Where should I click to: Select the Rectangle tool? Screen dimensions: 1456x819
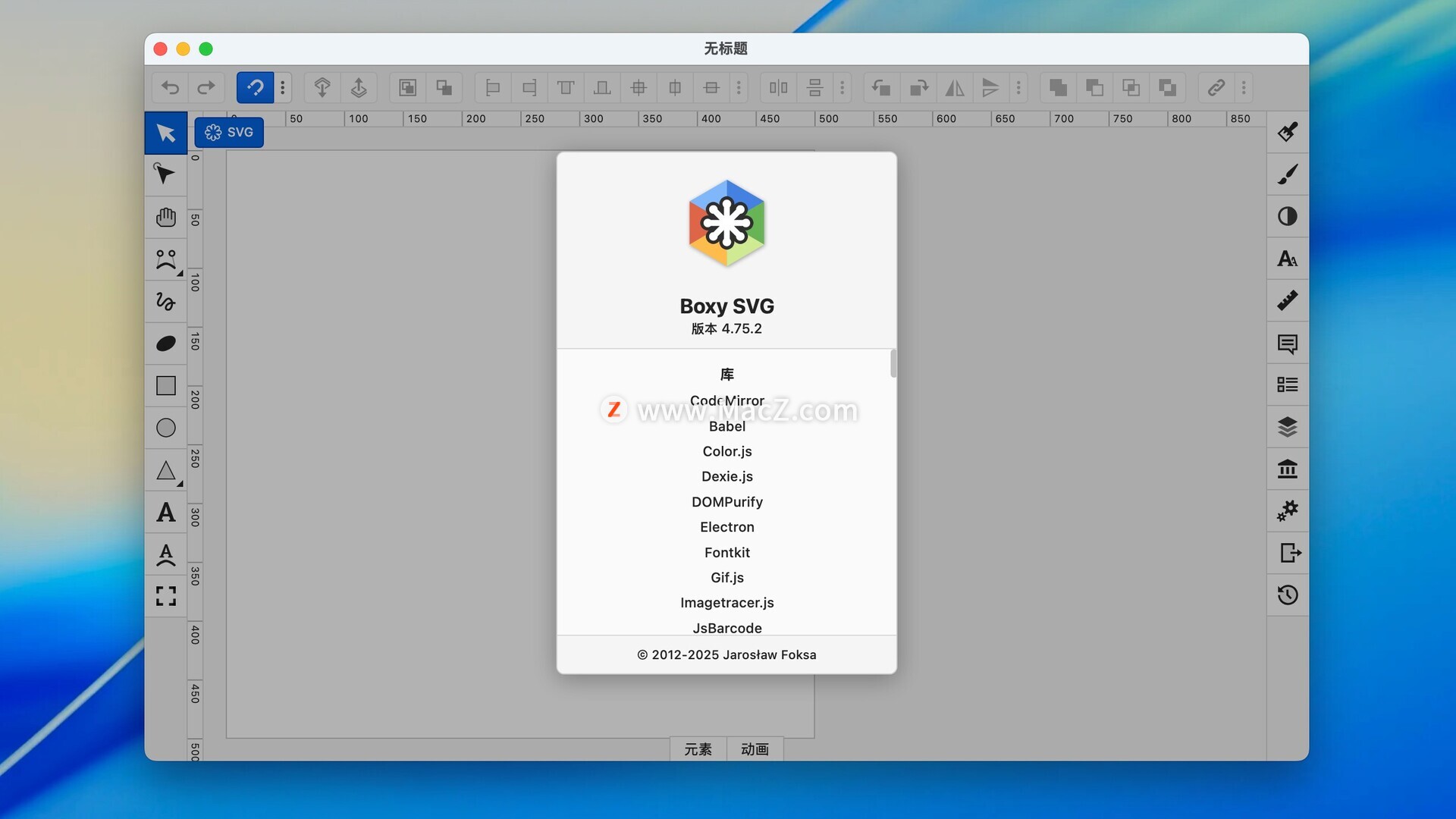pos(166,386)
